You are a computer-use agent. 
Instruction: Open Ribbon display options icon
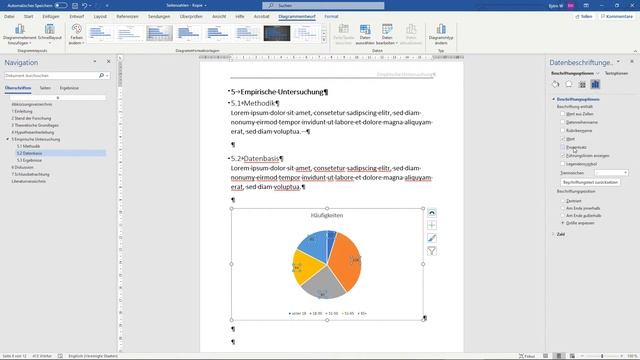tap(586, 6)
